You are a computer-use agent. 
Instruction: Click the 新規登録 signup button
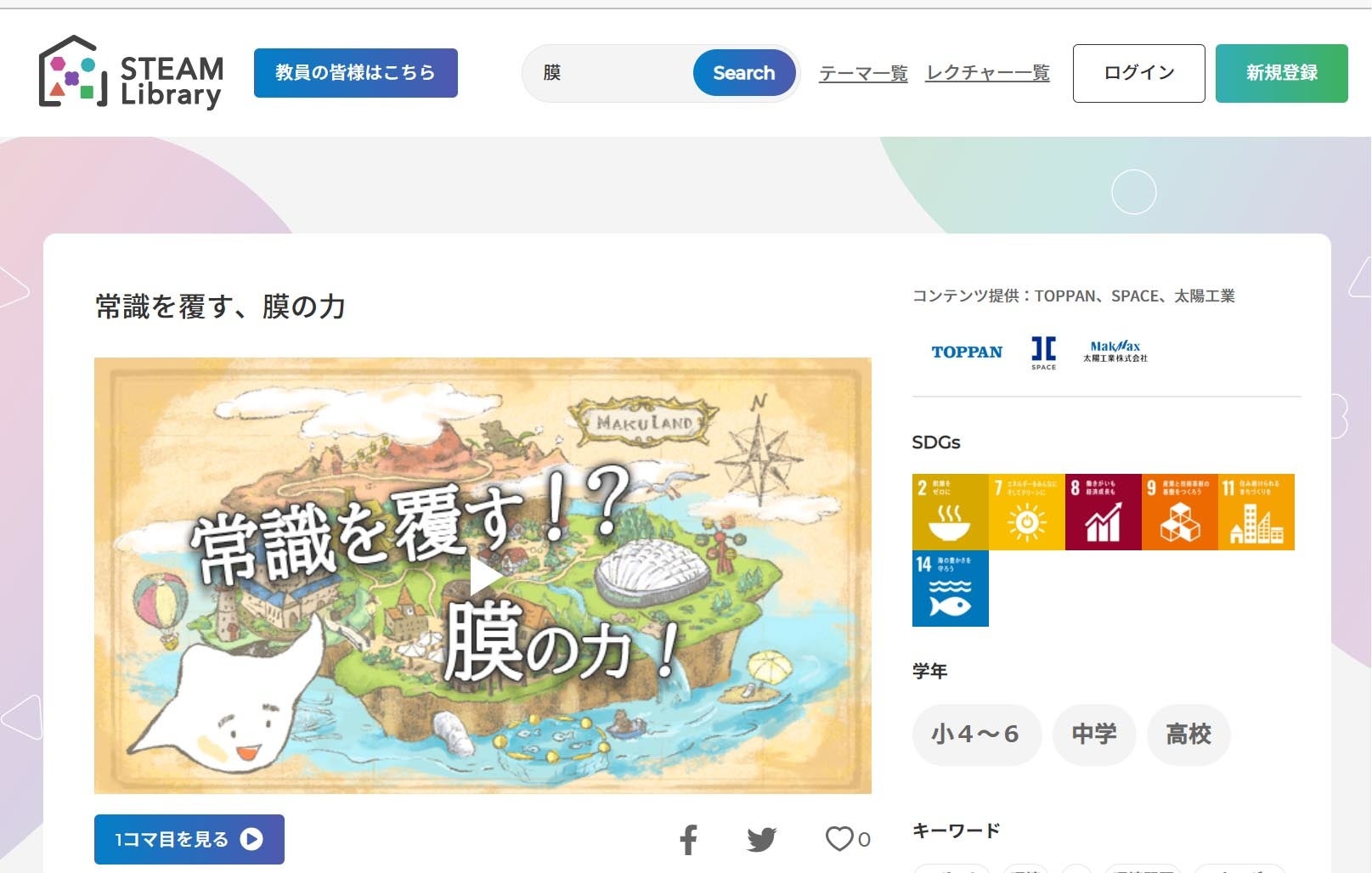point(1282,73)
